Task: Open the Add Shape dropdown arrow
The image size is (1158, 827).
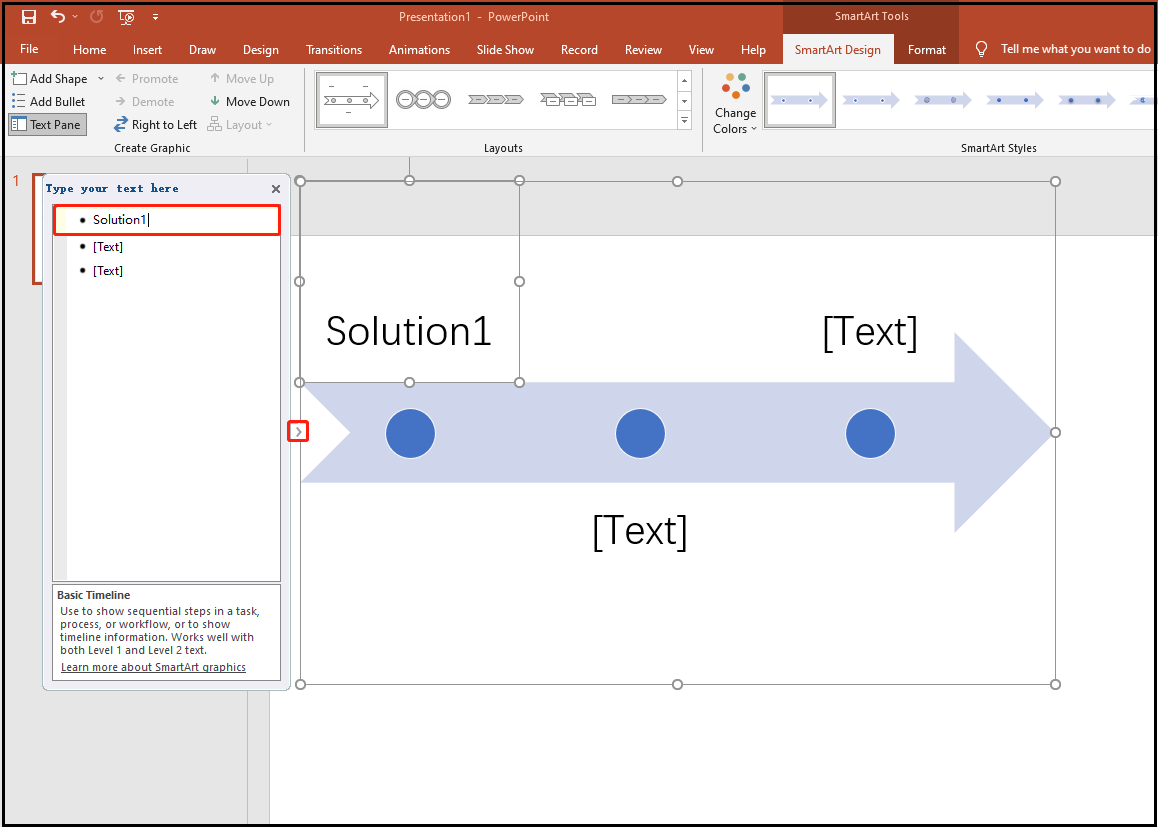Action: 100,78
